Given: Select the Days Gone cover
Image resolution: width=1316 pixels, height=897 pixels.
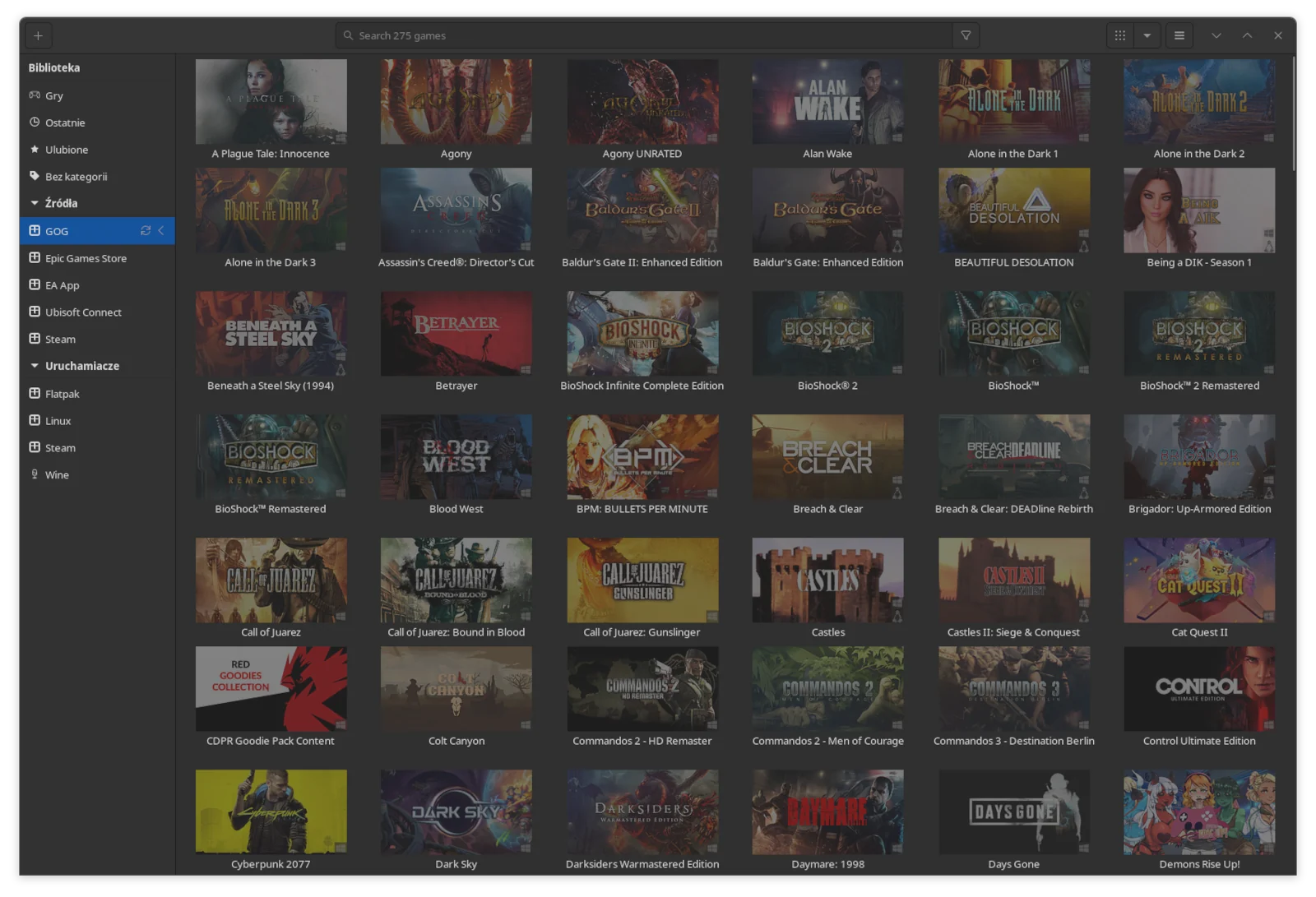Looking at the screenshot, I should (1014, 812).
